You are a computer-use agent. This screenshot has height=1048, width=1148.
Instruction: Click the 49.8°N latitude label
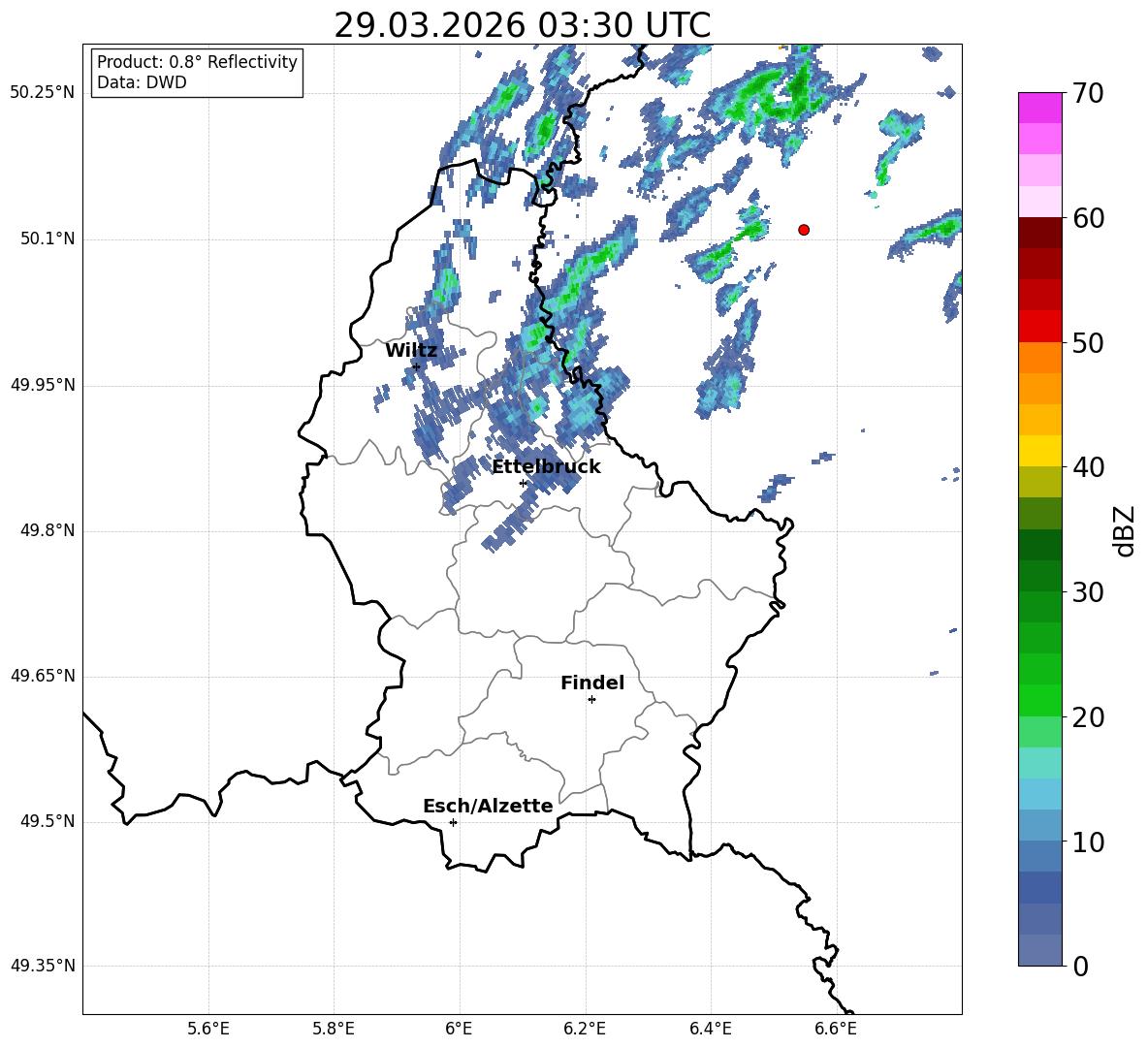[47, 530]
